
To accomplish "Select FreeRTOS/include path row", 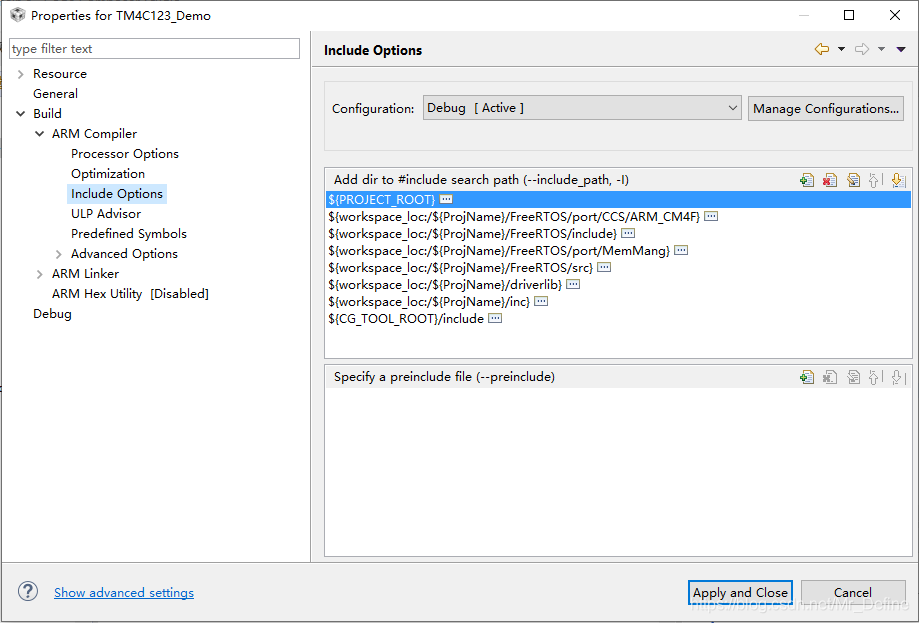I will tap(618, 233).
